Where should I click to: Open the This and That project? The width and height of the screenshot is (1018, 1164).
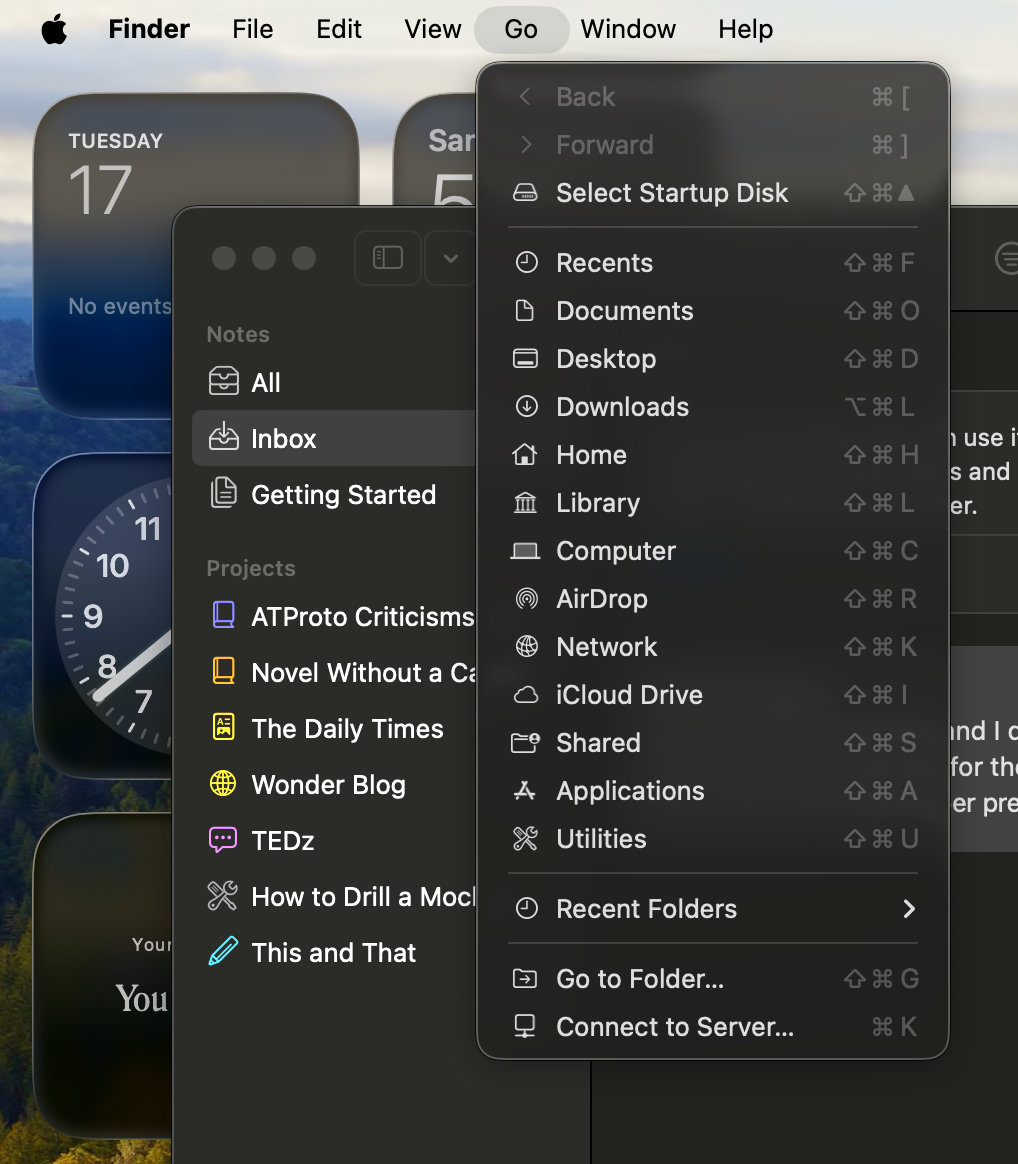point(334,952)
